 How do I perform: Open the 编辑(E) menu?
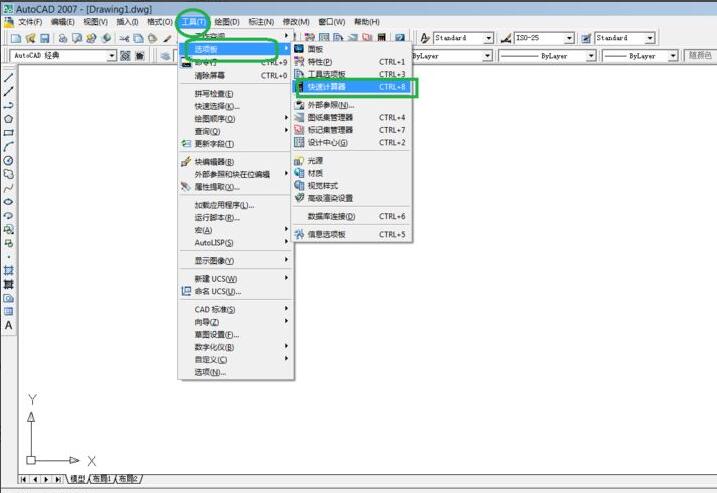(x=63, y=21)
